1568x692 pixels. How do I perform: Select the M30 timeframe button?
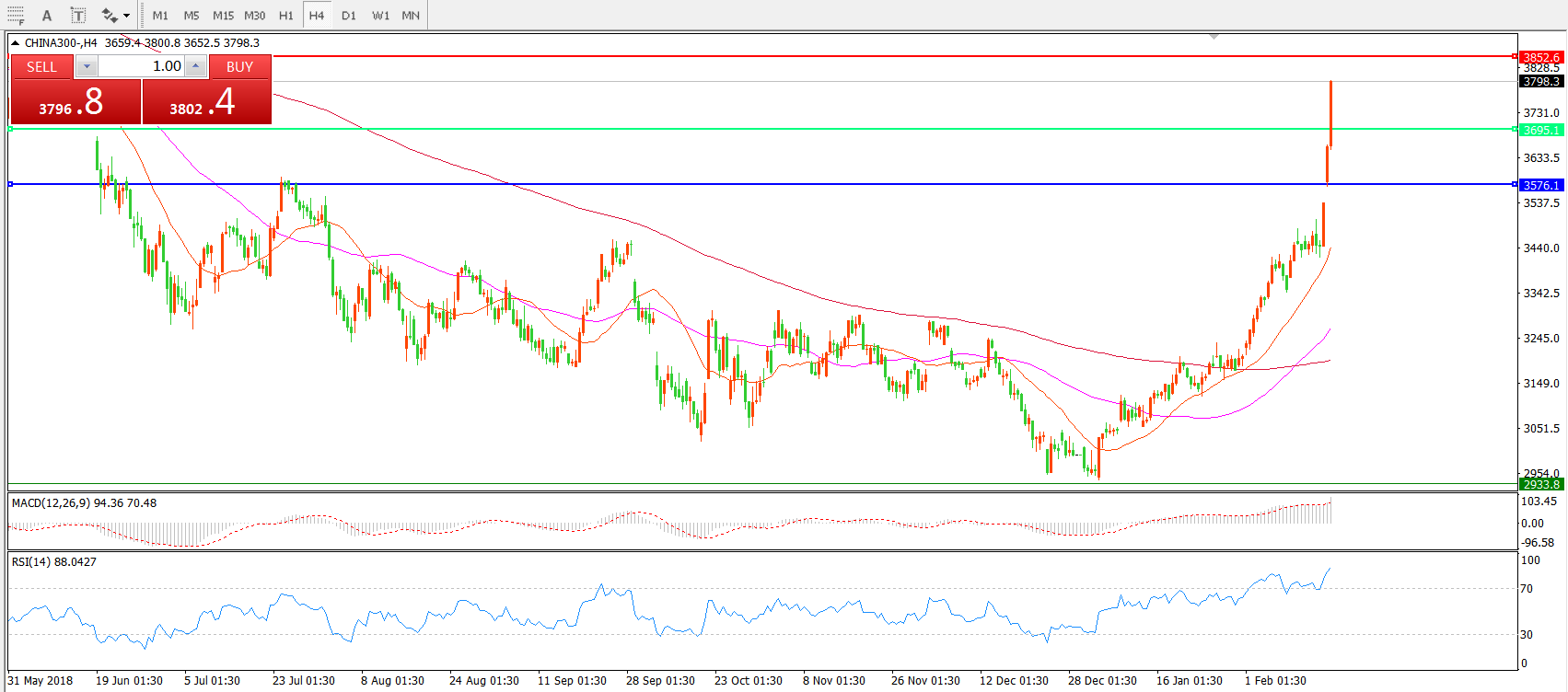255,16
